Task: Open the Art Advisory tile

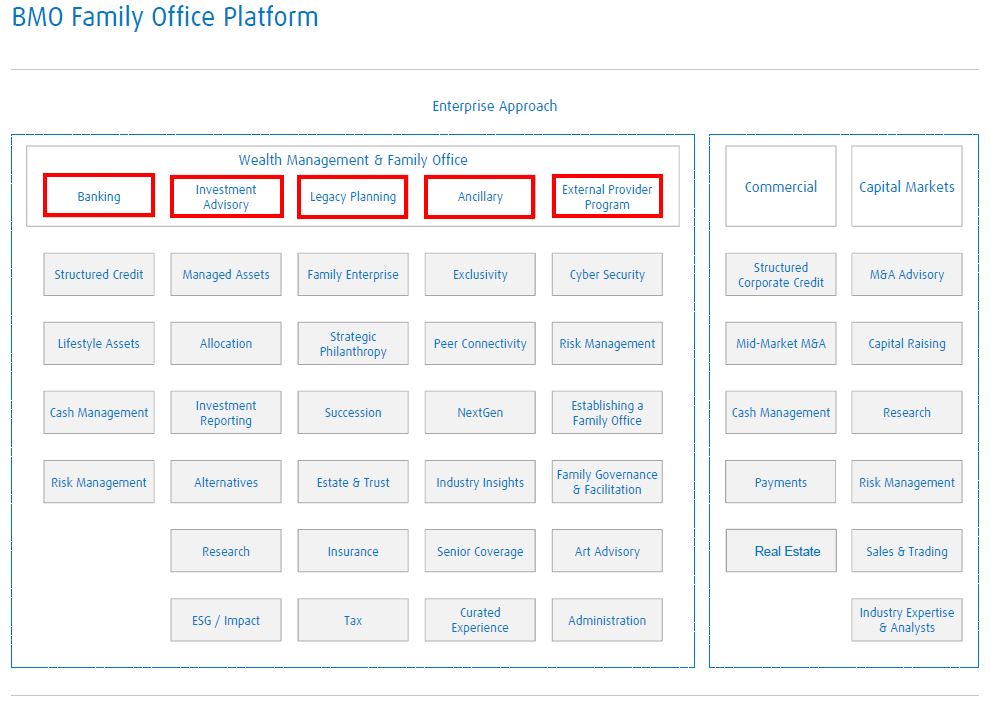Action: [607, 551]
